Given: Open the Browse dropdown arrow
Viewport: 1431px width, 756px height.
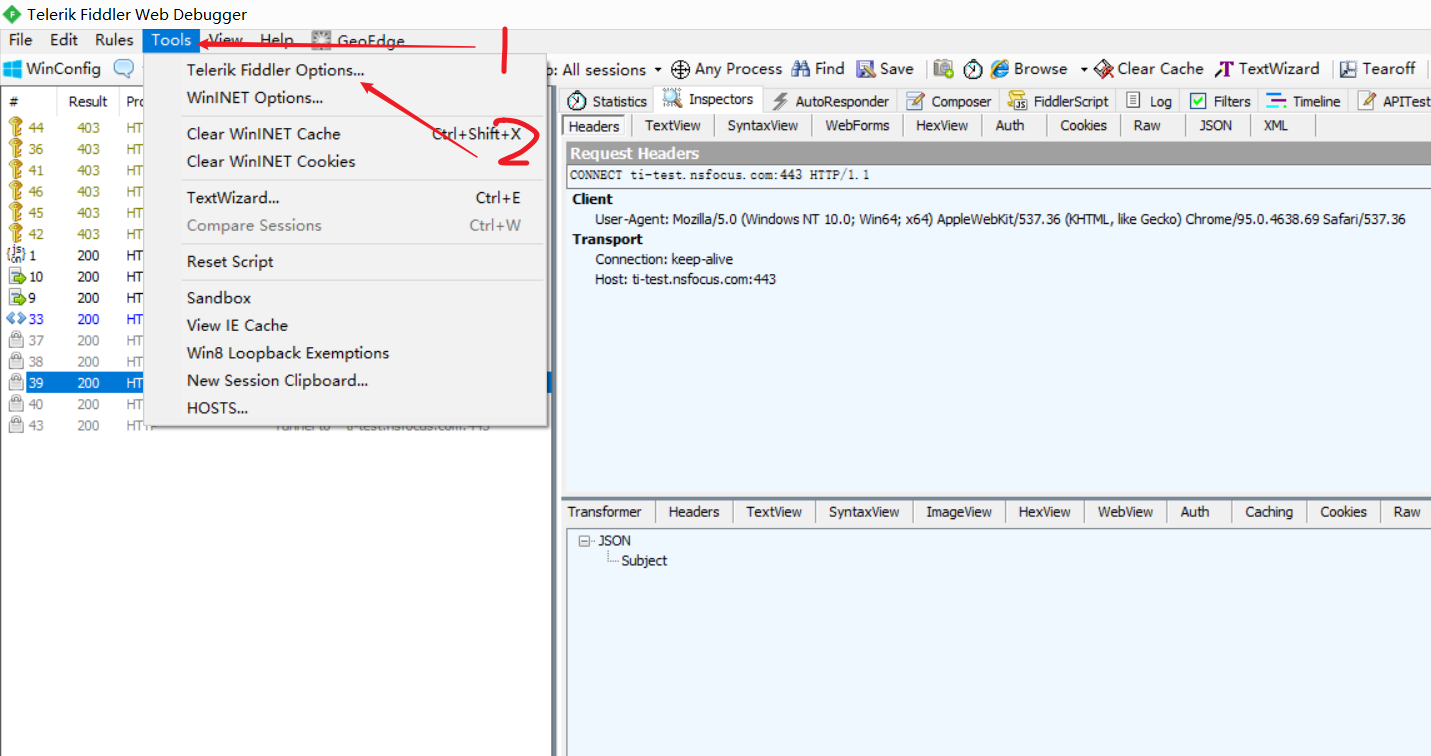Looking at the screenshot, I should 1085,69.
